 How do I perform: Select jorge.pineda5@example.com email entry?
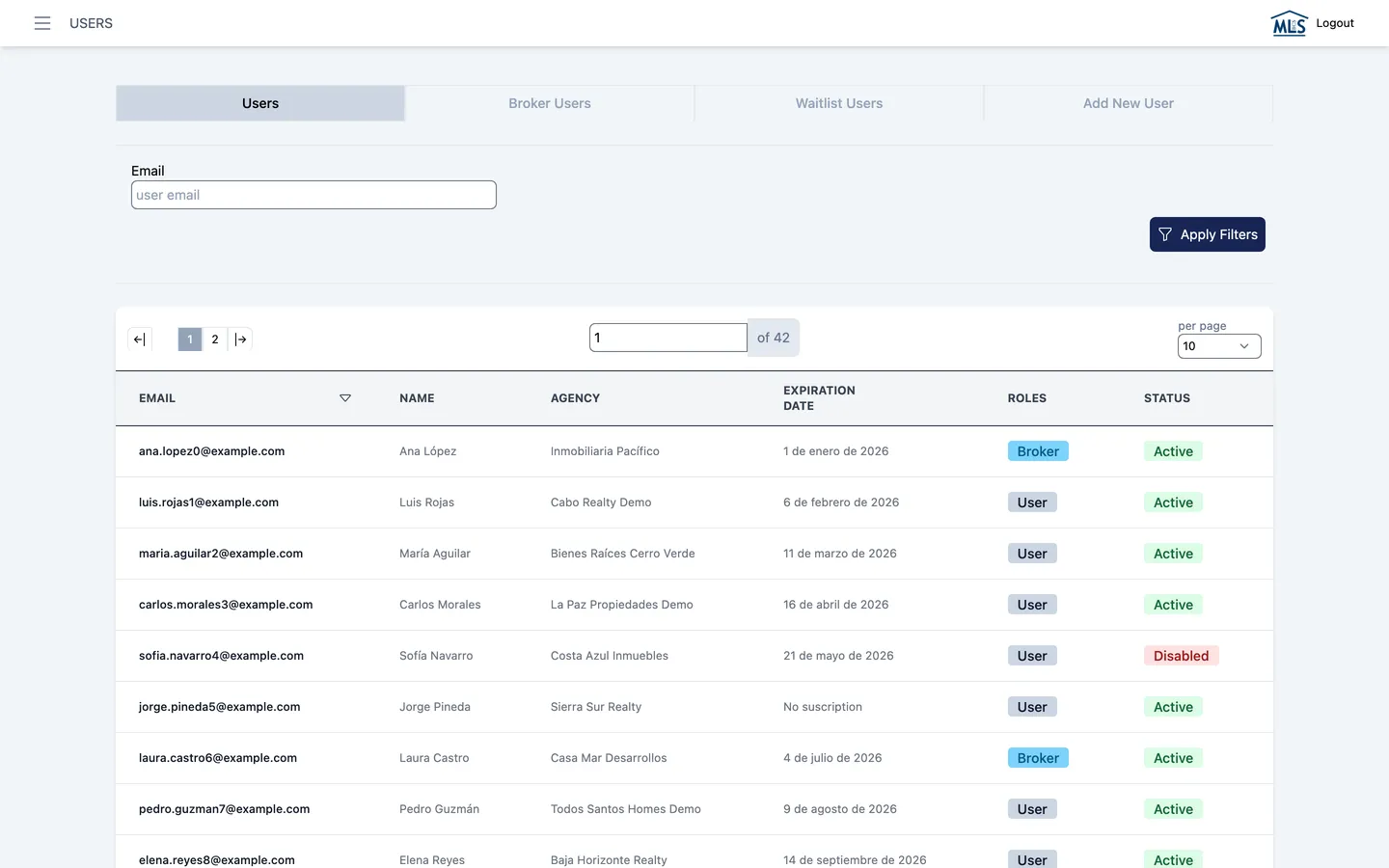[220, 707]
